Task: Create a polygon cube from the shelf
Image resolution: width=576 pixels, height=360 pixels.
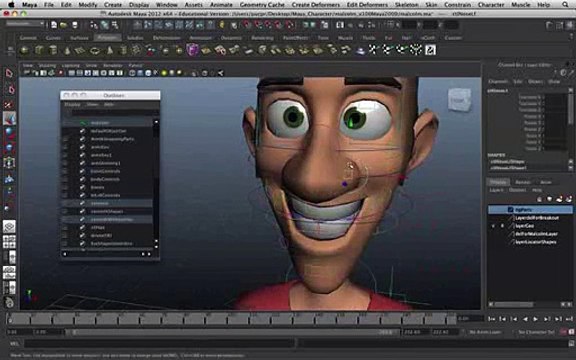Action: pos(39,50)
